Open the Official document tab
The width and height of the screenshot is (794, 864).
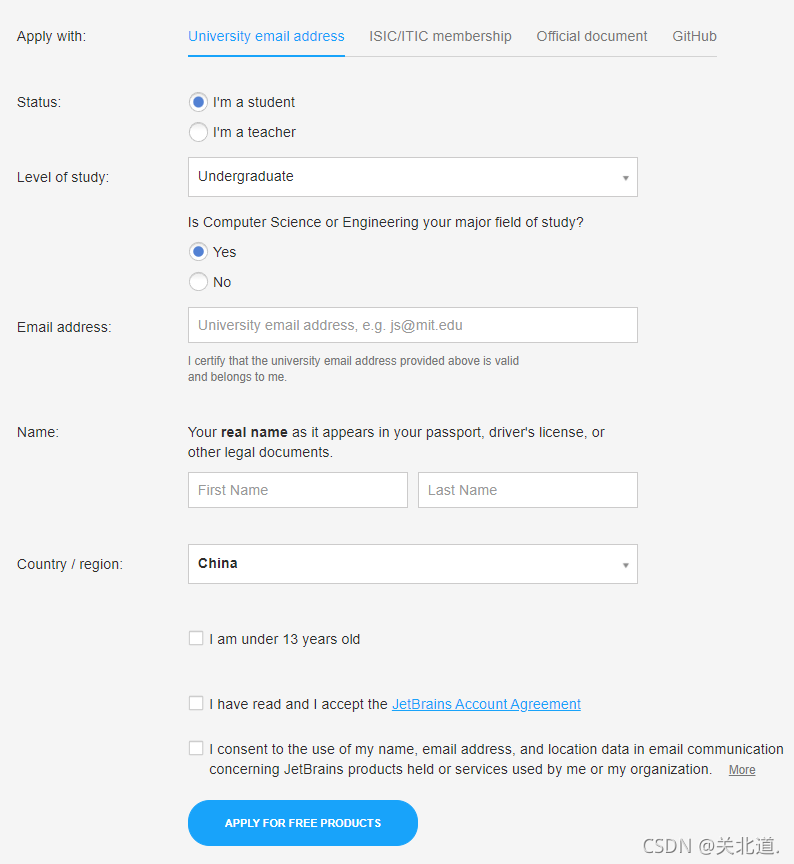(x=592, y=36)
